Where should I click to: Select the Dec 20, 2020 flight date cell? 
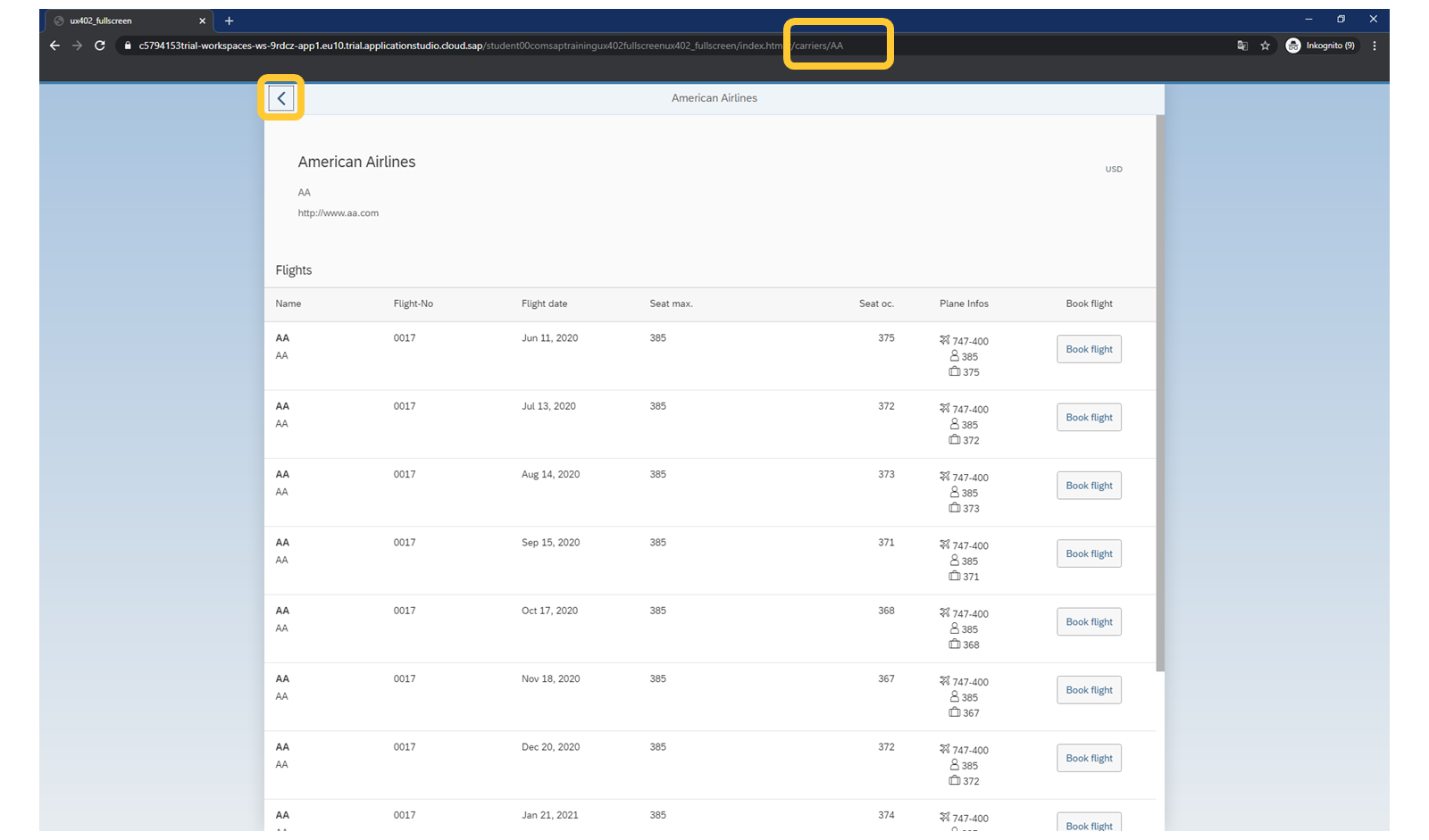point(551,747)
